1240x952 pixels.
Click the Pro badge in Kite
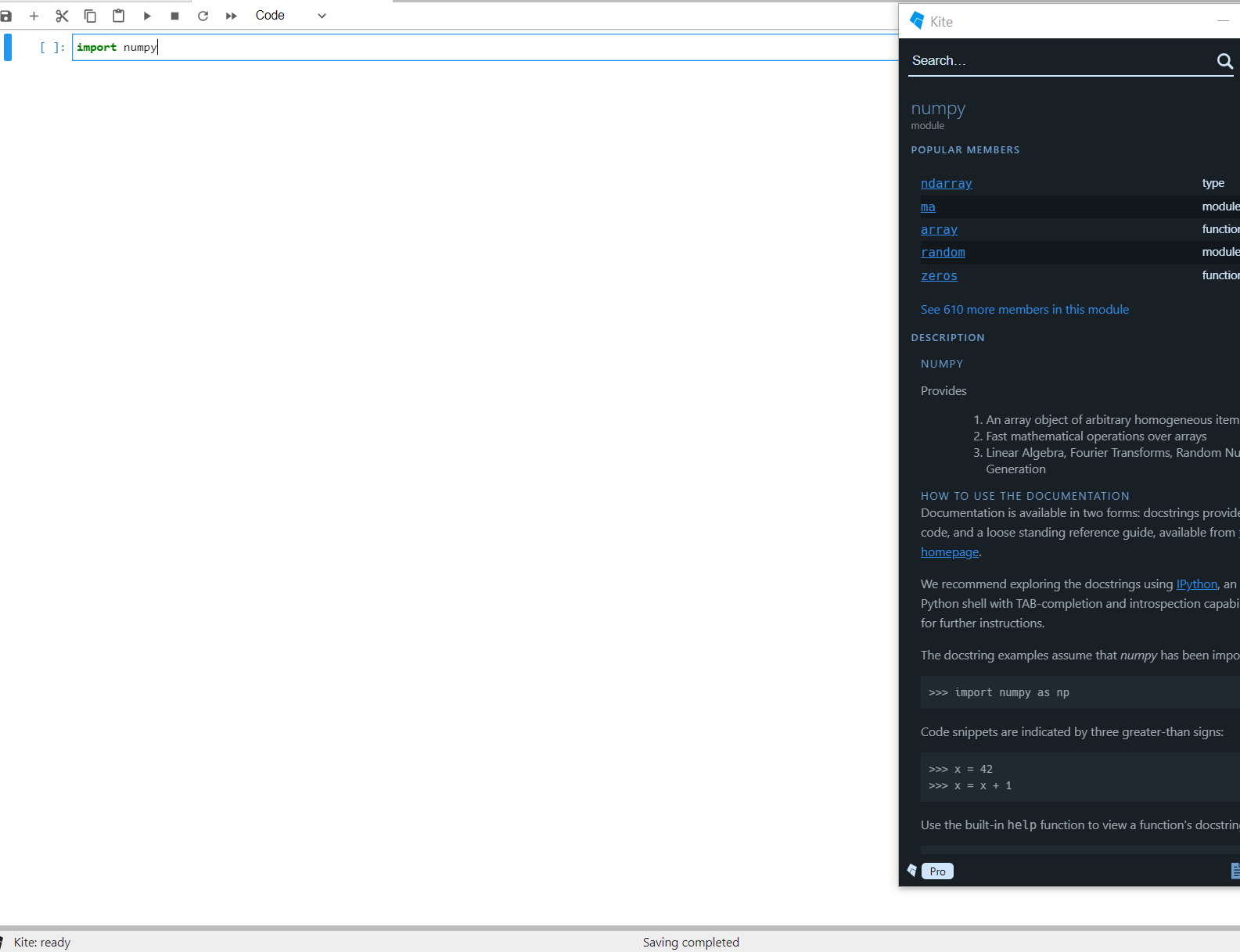[x=937, y=871]
